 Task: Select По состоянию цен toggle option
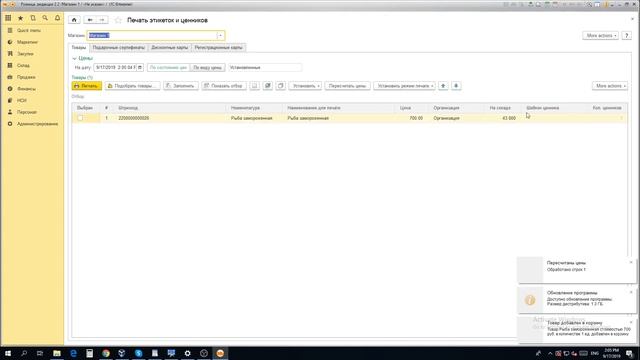168,67
